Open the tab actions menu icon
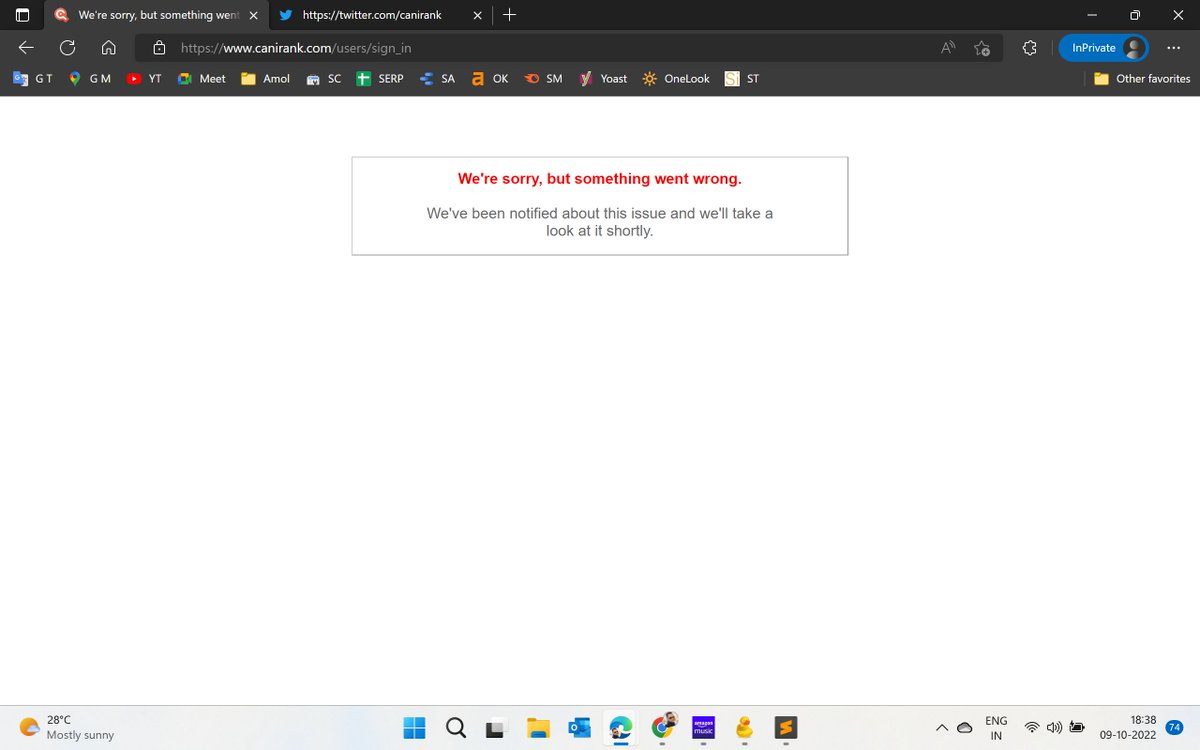 point(22,15)
